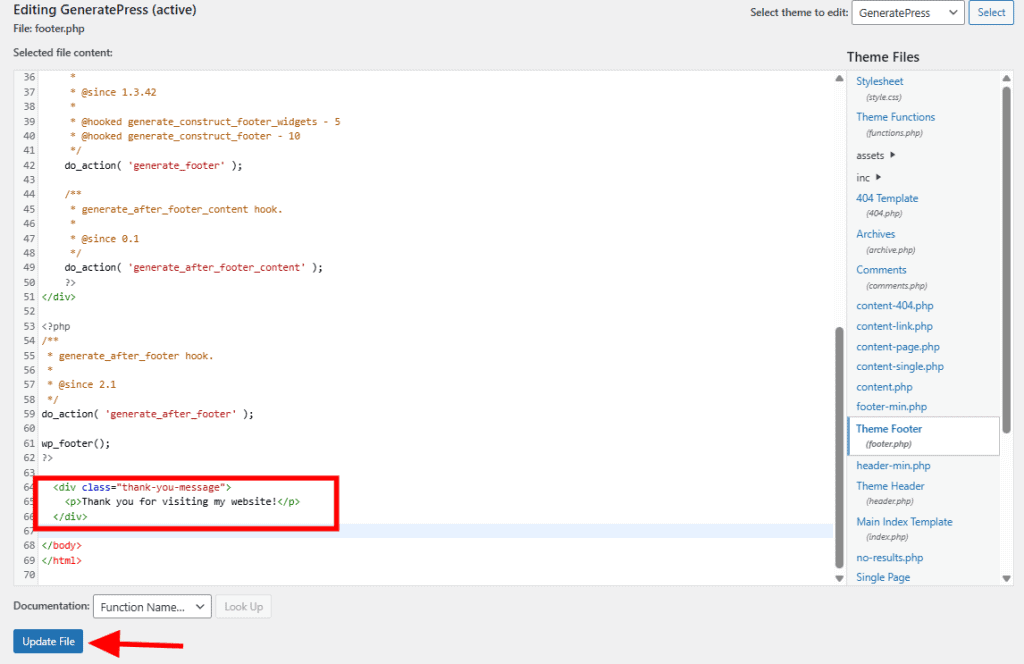Open the Stylesheet (style.css) file
Screen dimensions: 1024x664
[879, 81]
